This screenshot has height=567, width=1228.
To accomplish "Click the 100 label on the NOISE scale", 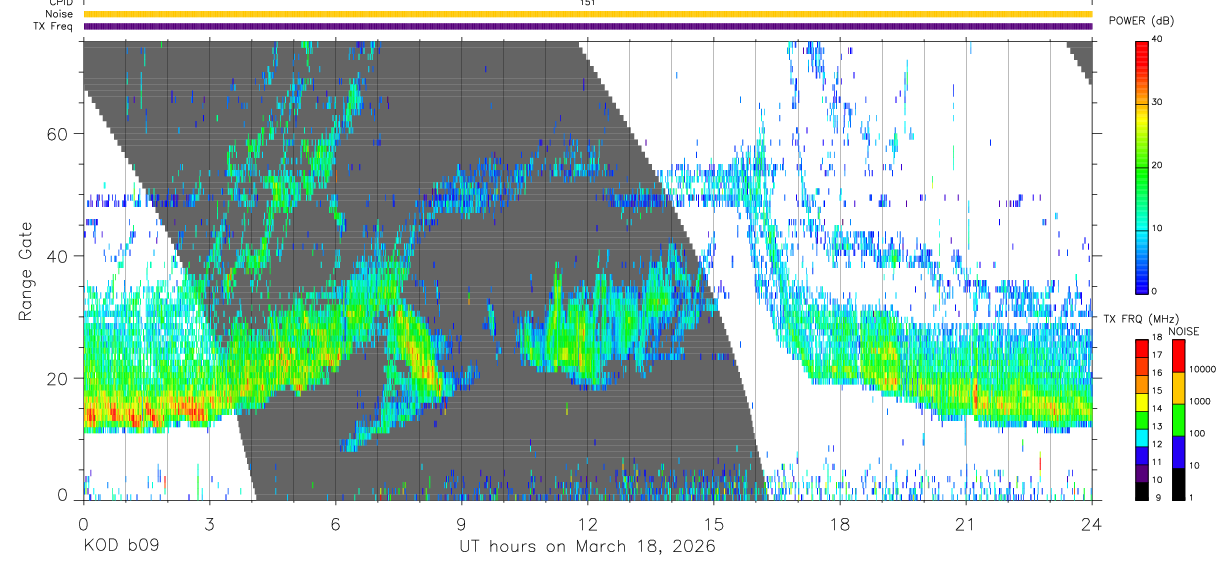I will [x=1197, y=433].
